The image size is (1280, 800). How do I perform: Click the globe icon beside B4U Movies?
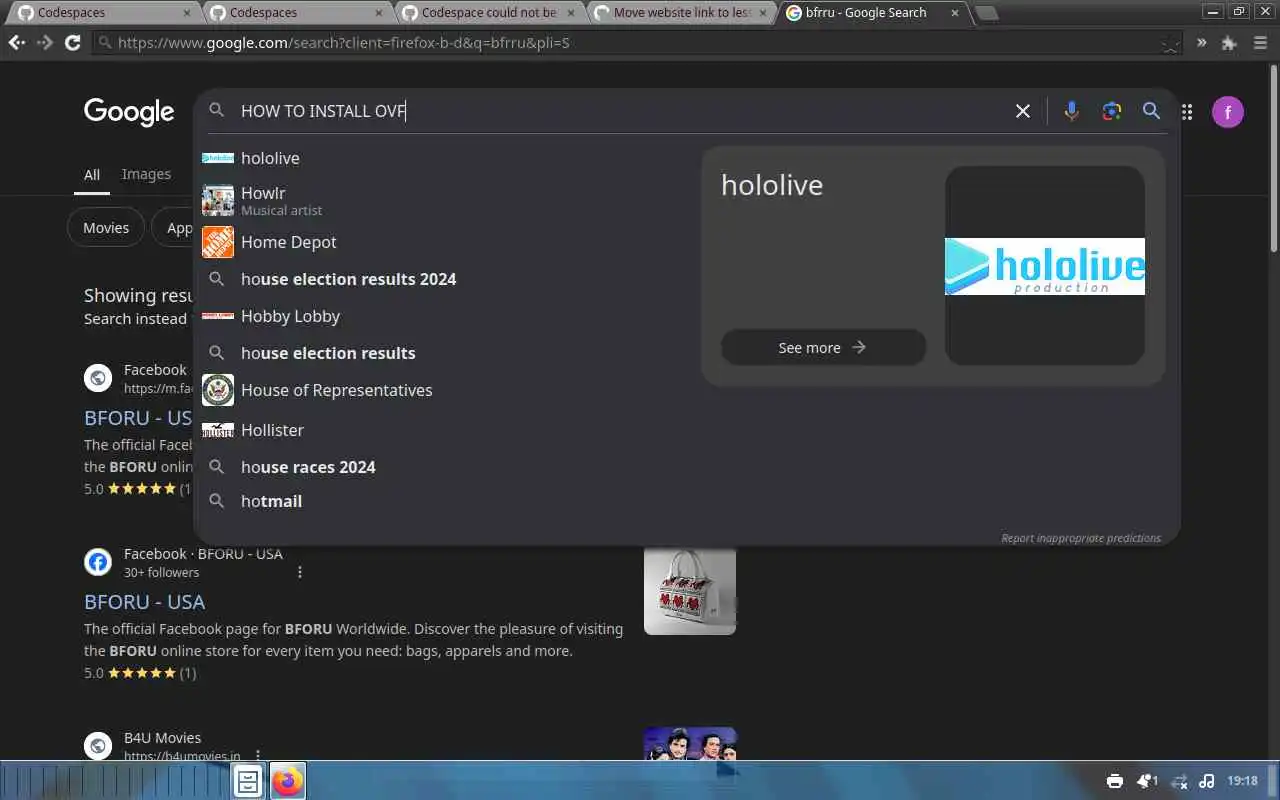point(98,746)
